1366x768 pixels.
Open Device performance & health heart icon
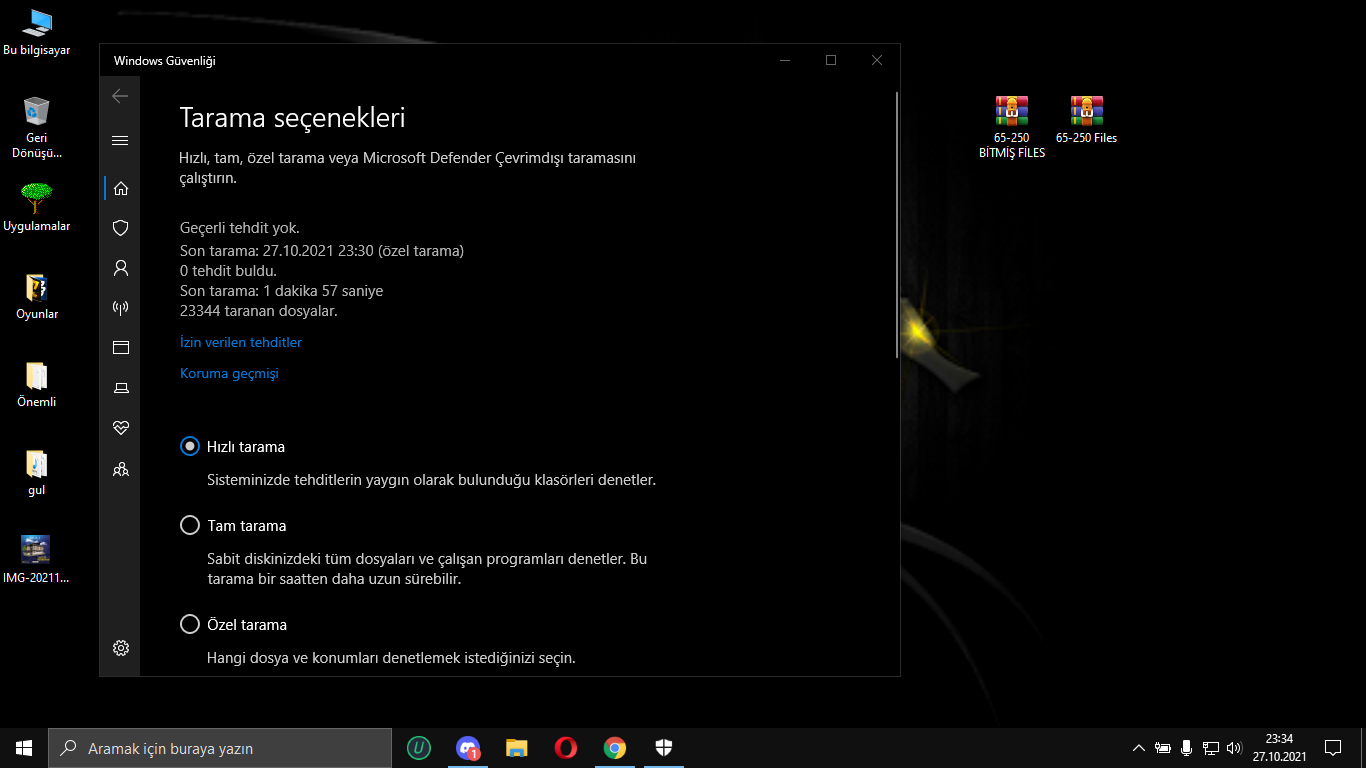click(121, 428)
